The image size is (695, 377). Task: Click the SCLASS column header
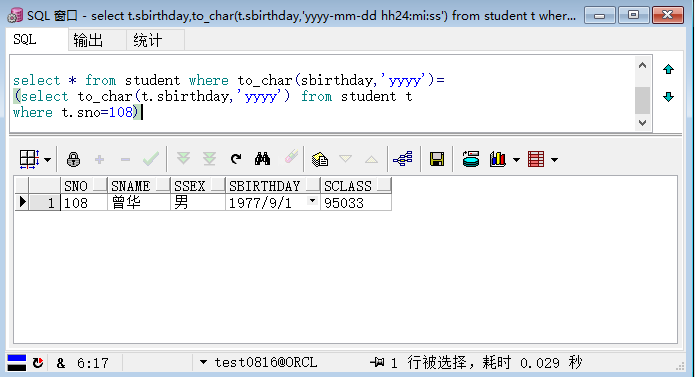coord(356,186)
